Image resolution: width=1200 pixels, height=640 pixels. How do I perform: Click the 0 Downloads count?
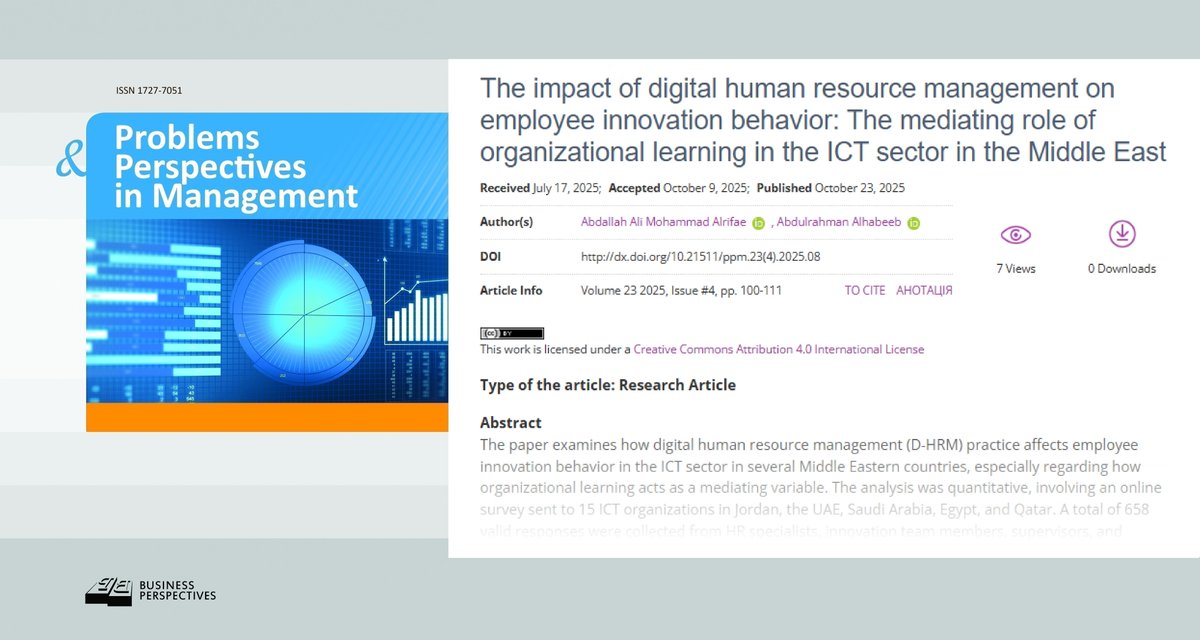tap(1122, 269)
